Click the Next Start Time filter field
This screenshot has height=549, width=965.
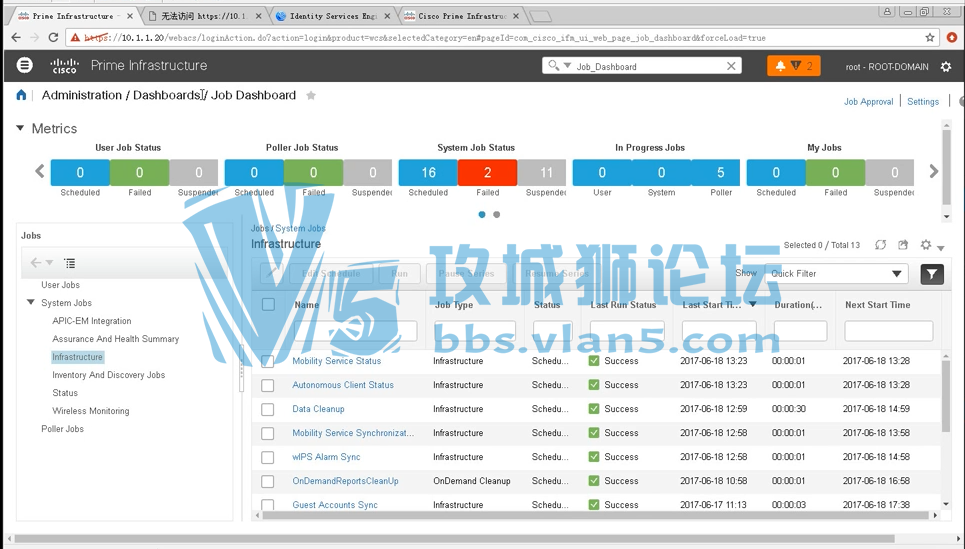tap(889, 331)
